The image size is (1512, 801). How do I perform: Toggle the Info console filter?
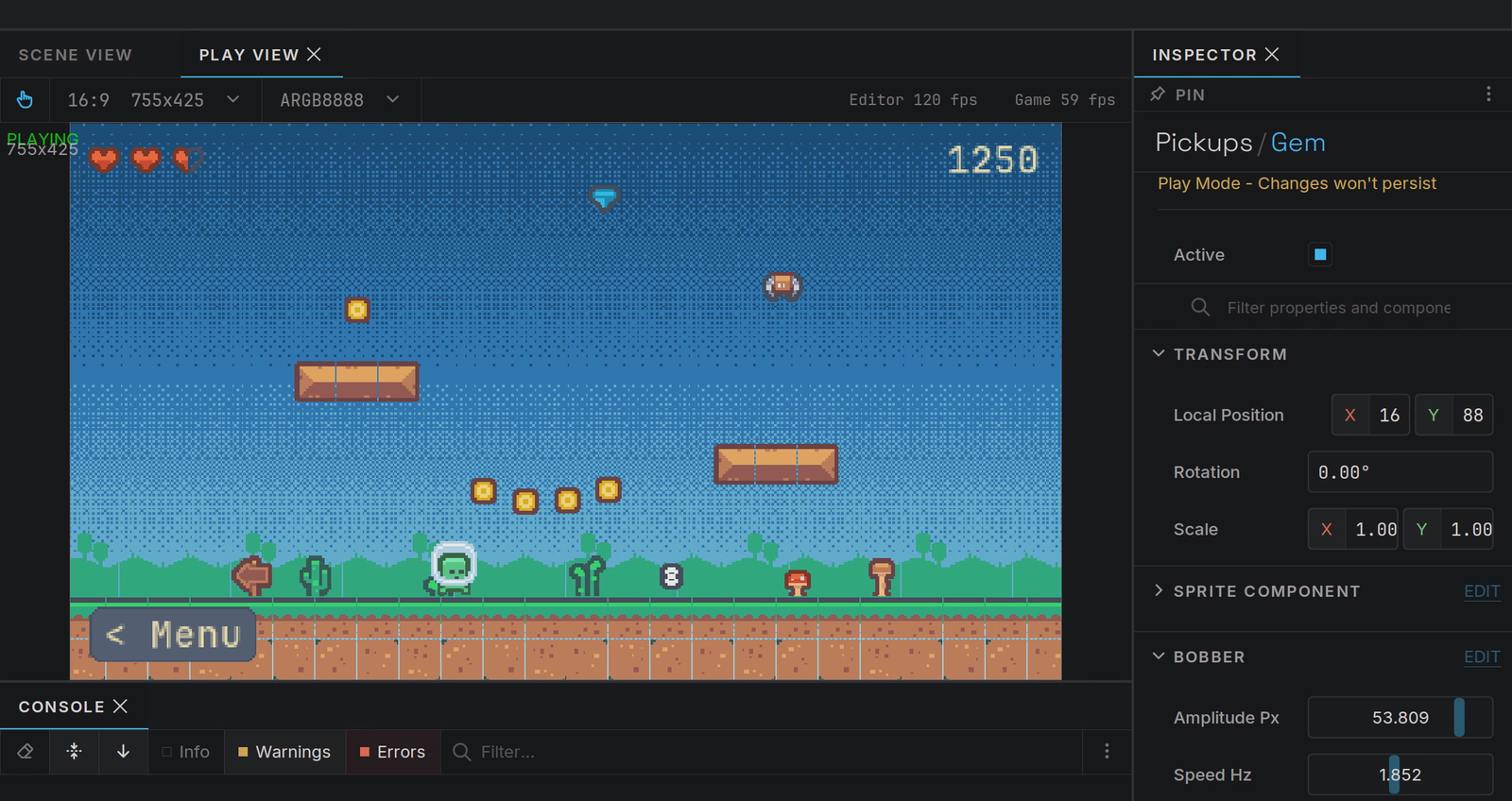pyautogui.click(x=185, y=752)
